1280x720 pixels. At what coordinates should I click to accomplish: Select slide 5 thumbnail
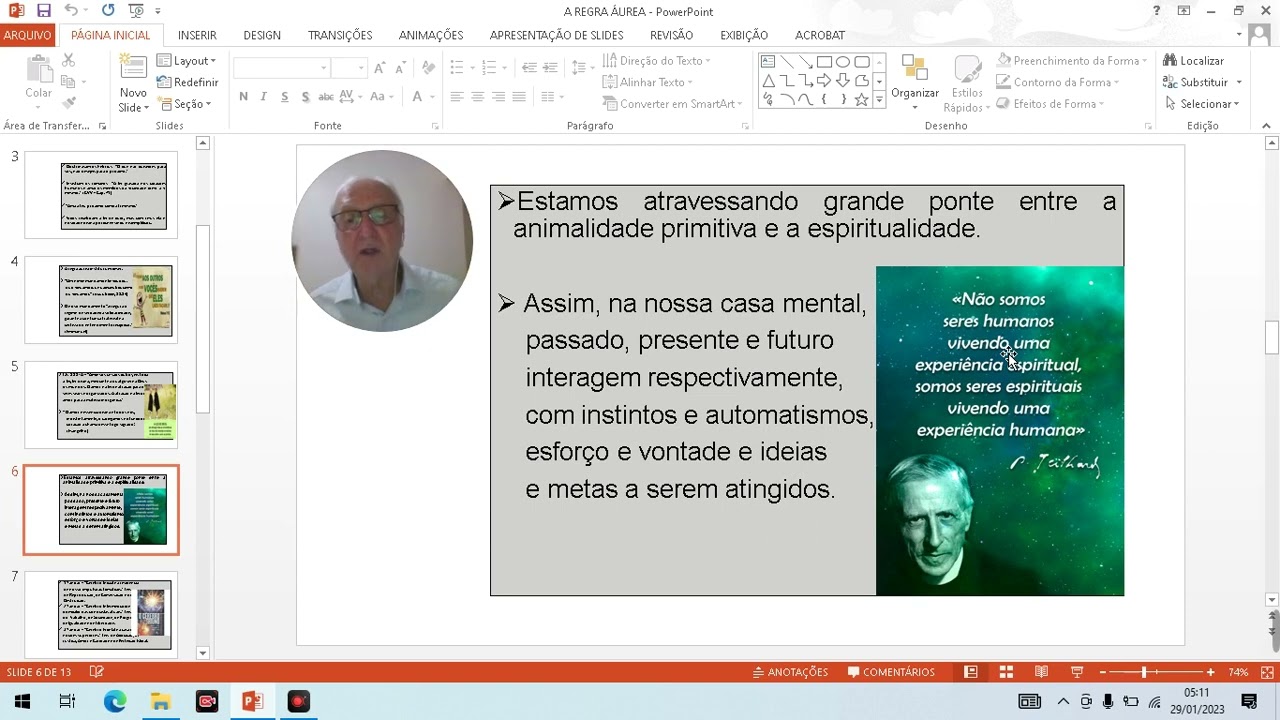(x=101, y=405)
